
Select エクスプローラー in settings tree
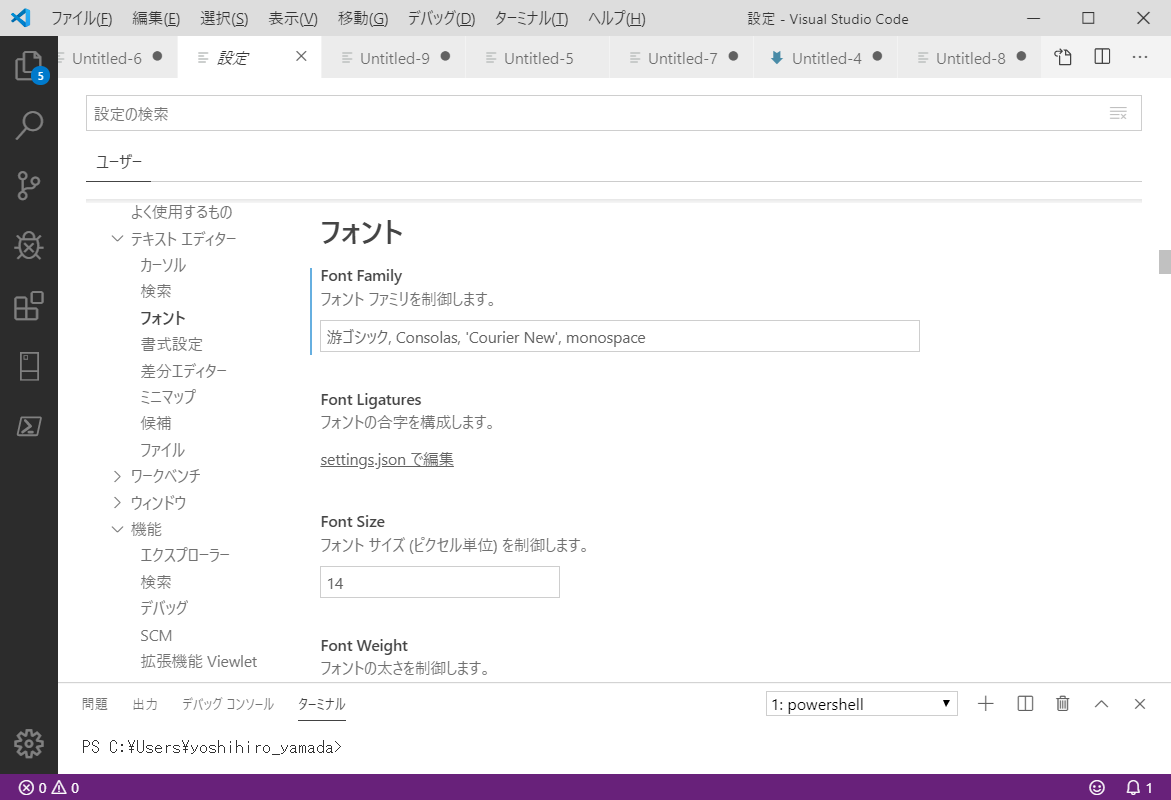click(185, 555)
